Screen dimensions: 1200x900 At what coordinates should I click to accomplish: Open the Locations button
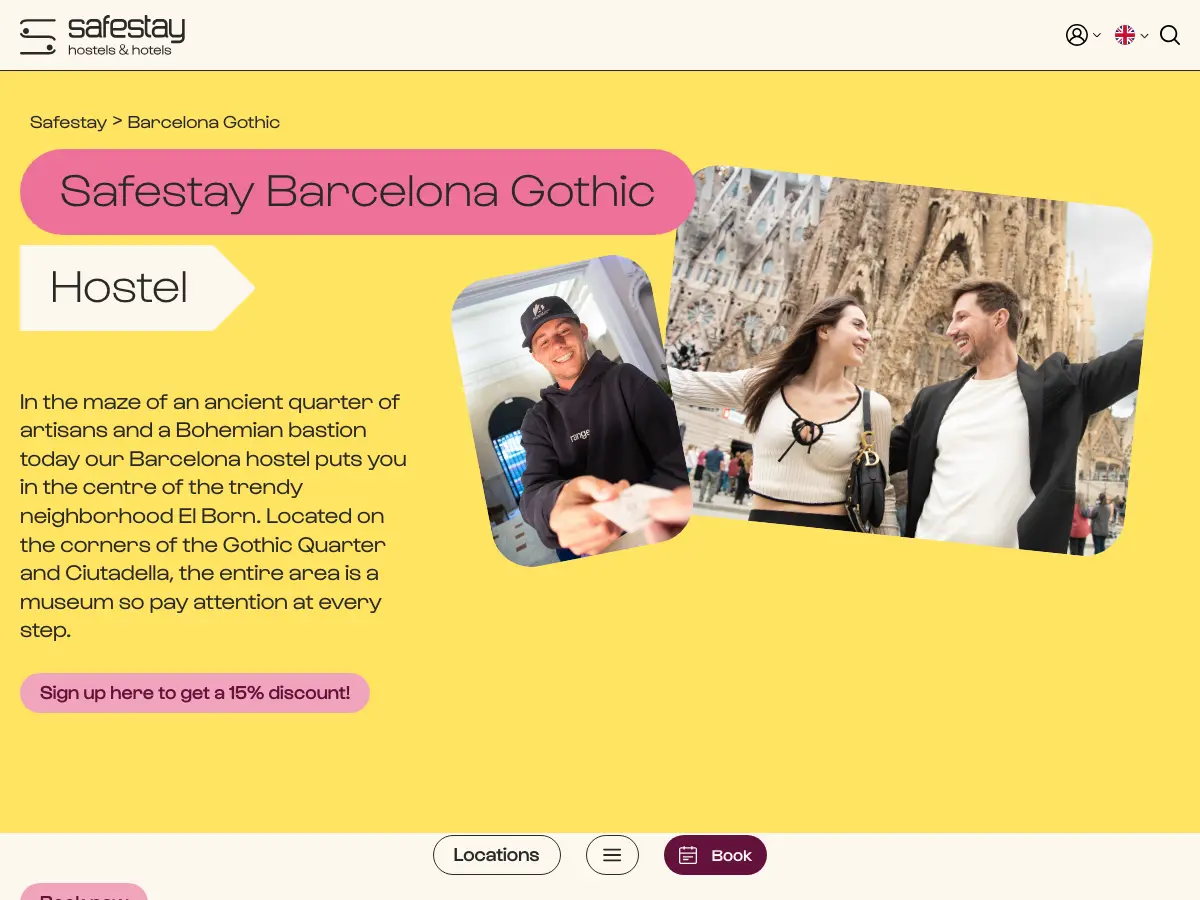point(497,855)
